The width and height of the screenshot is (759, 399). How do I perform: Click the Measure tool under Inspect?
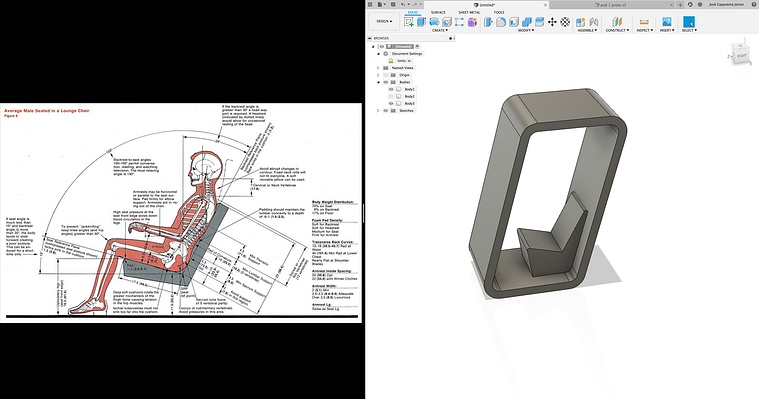[x=644, y=22]
